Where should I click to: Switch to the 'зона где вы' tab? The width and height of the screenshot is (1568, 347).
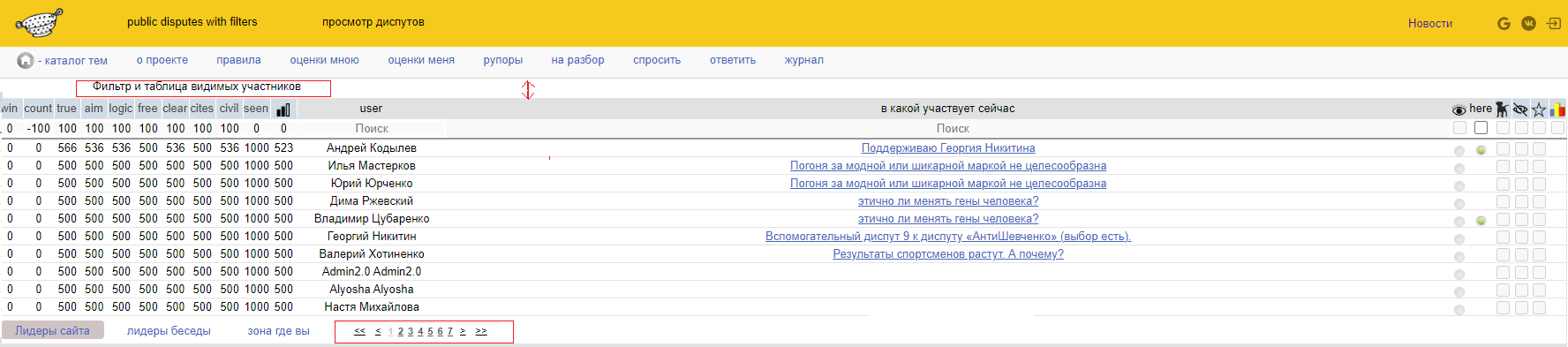click(279, 331)
